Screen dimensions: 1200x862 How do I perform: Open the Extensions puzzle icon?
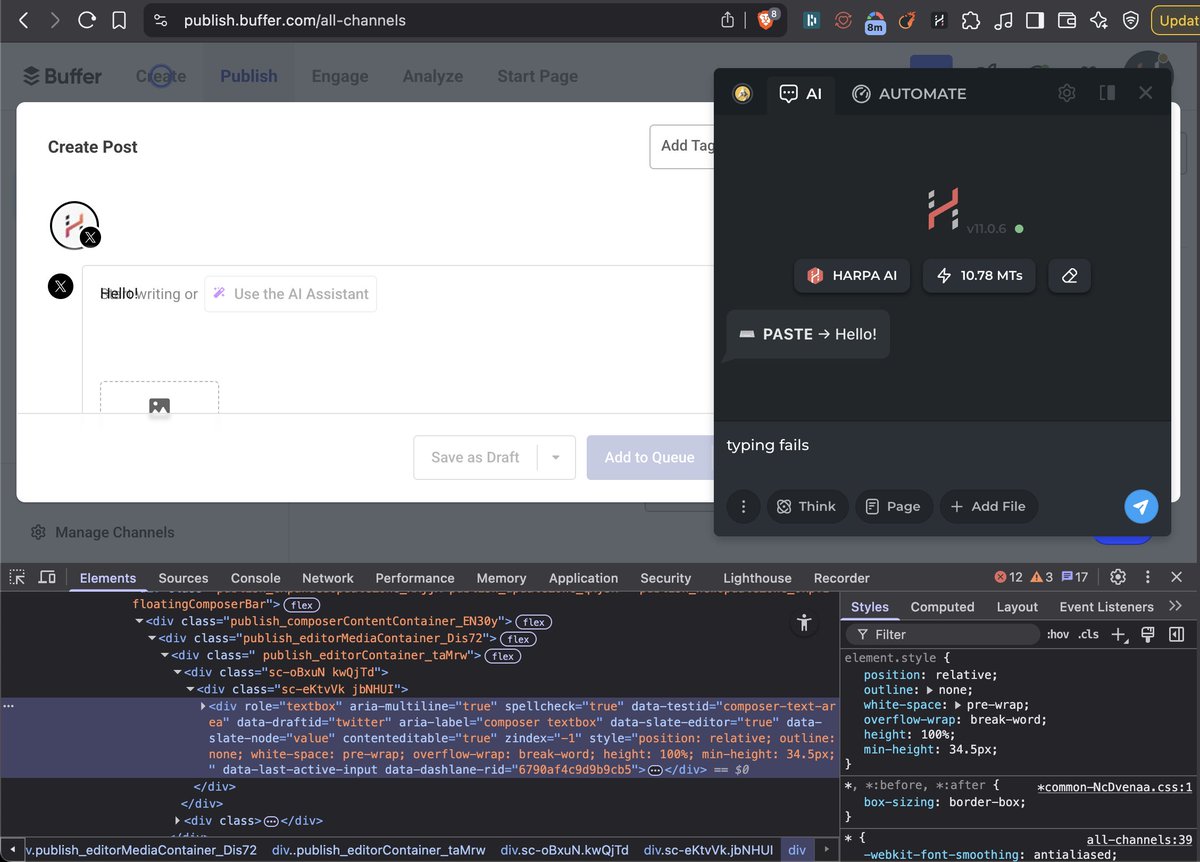pos(970,20)
